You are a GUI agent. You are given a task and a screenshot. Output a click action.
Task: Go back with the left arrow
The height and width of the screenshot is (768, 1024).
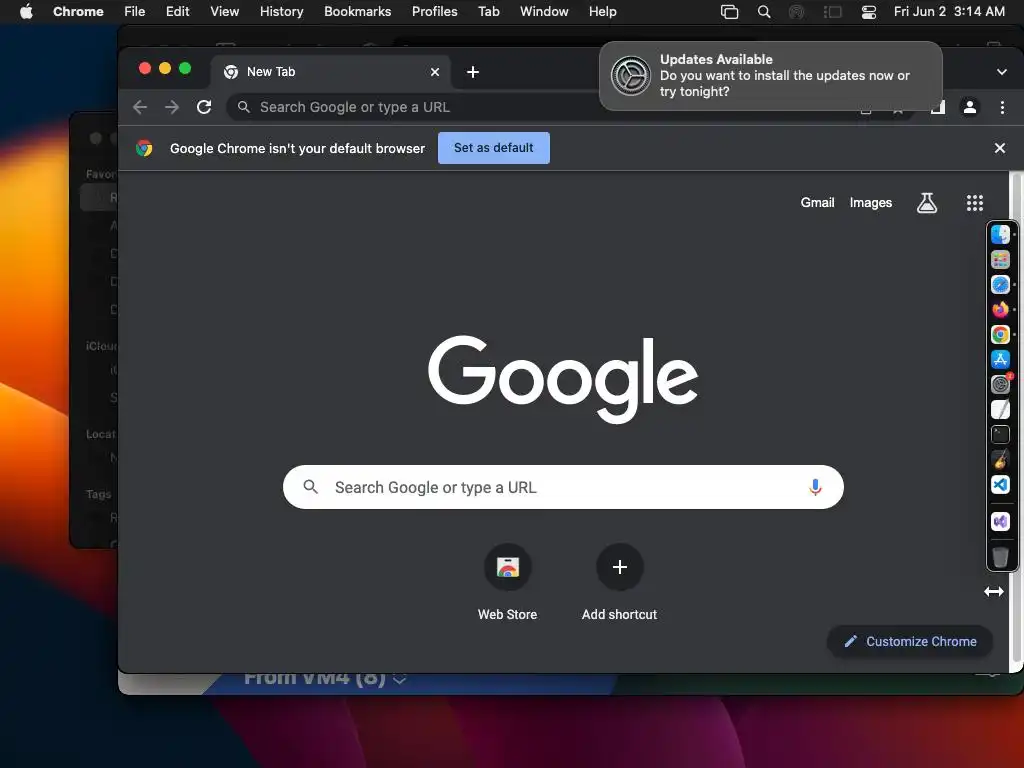(140, 107)
